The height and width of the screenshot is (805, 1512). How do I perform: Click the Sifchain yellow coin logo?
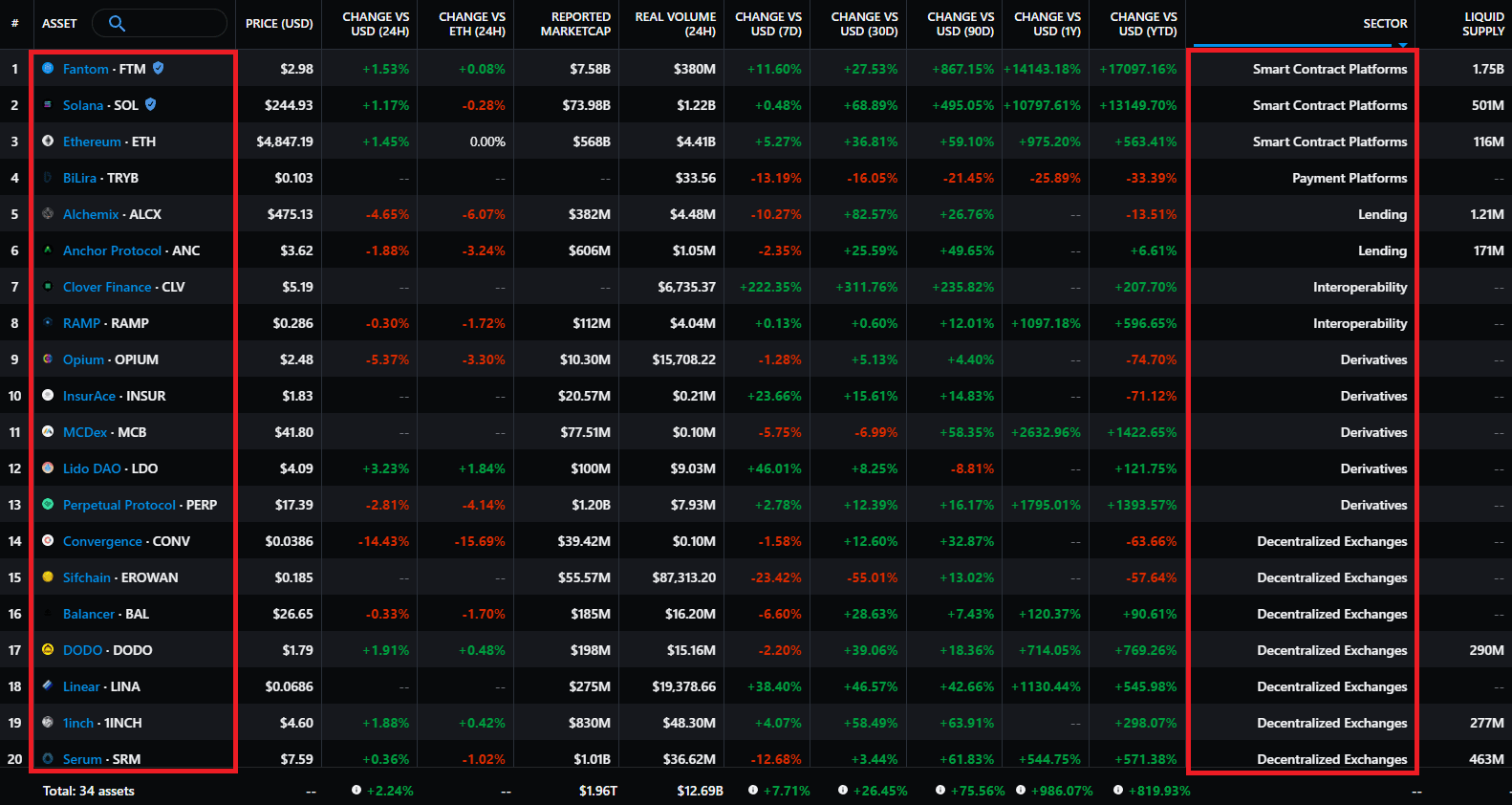[48, 577]
